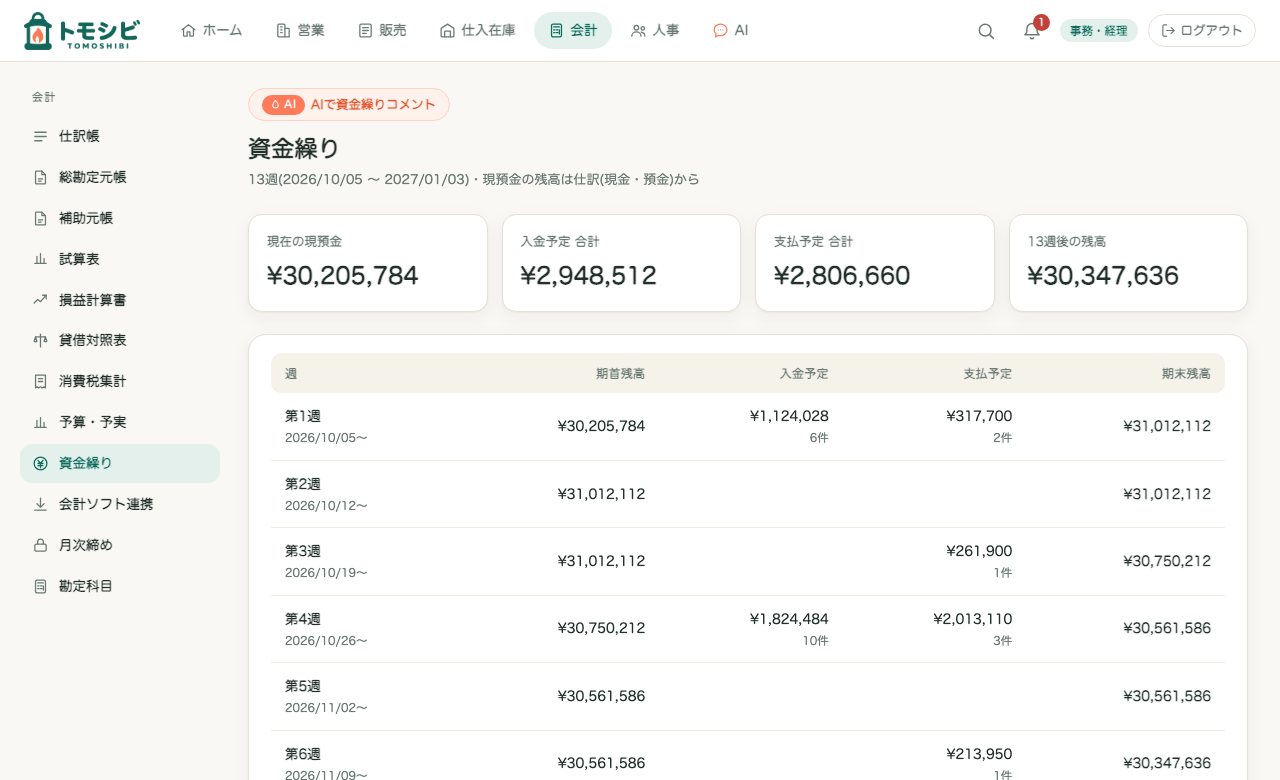Click the 第1週 row label

tap(303, 416)
